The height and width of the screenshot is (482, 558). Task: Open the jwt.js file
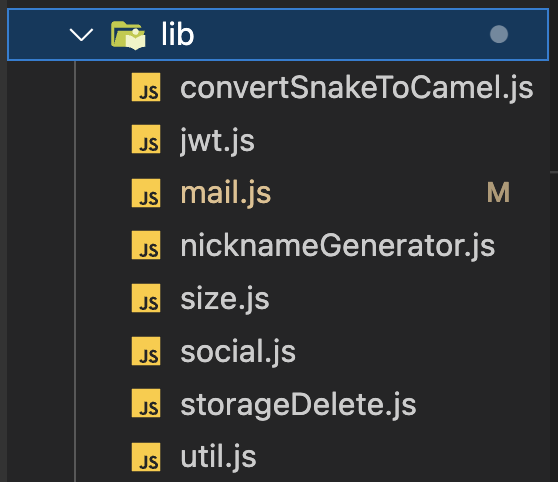[x=217, y=141]
